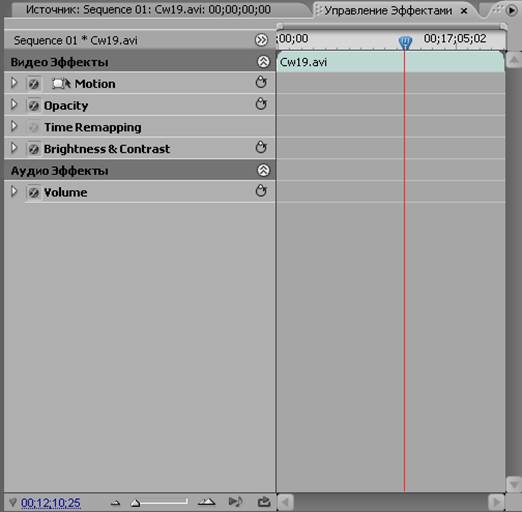Expand the Opacity properties

pyautogui.click(x=14, y=104)
